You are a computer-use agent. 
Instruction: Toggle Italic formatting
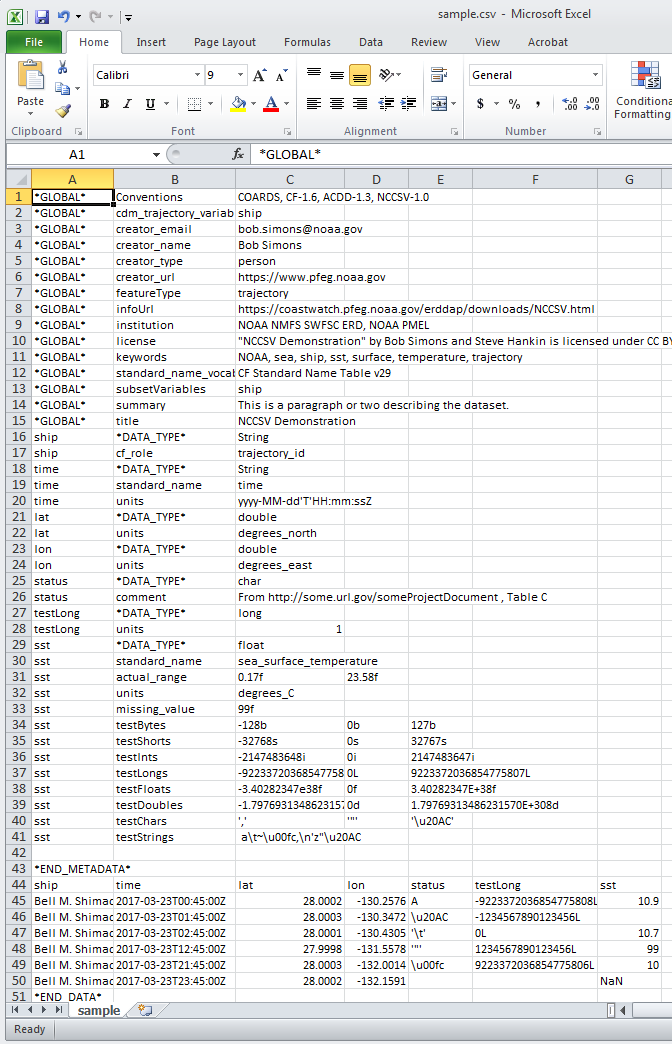click(126, 104)
